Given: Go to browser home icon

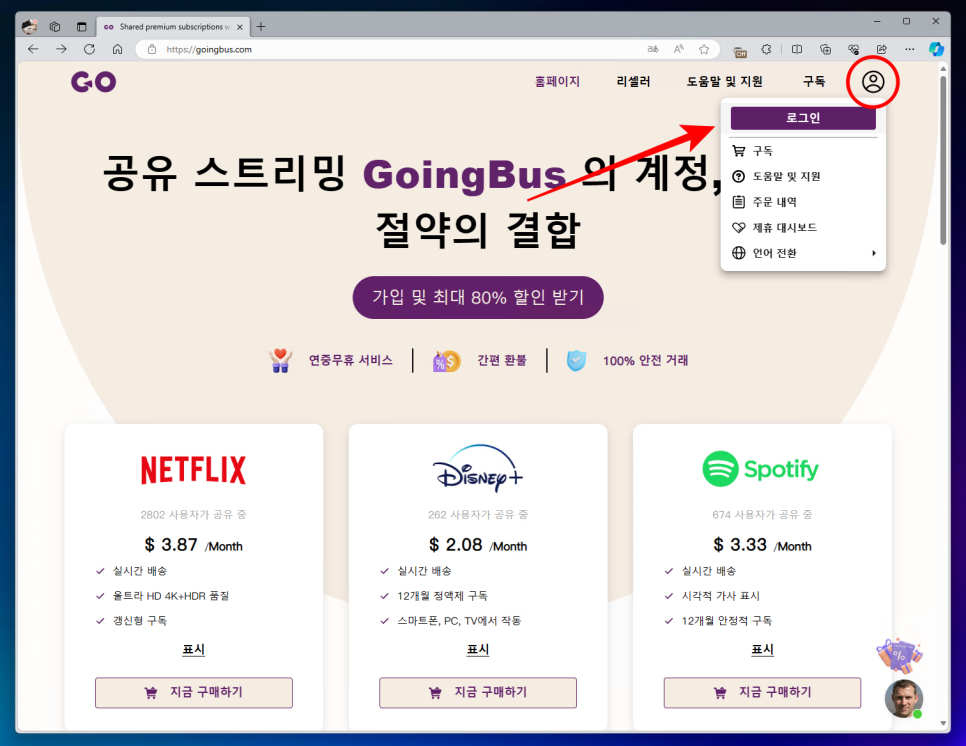Looking at the screenshot, I should click(117, 49).
